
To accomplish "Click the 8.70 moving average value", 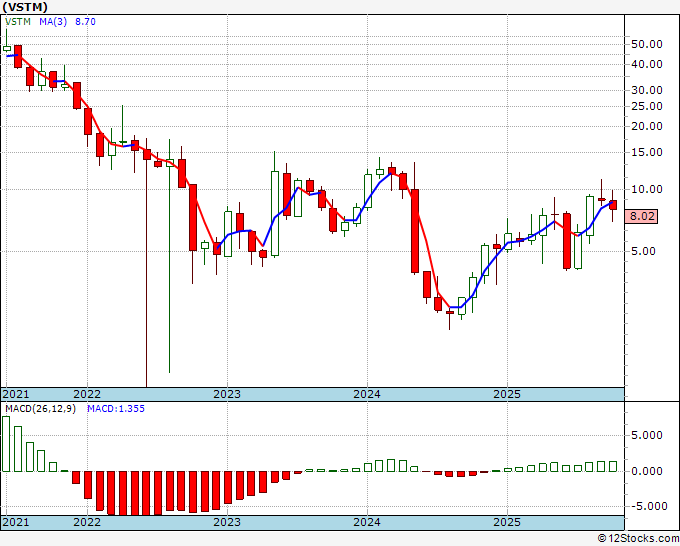I will pyautogui.click(x=85, y=22).
